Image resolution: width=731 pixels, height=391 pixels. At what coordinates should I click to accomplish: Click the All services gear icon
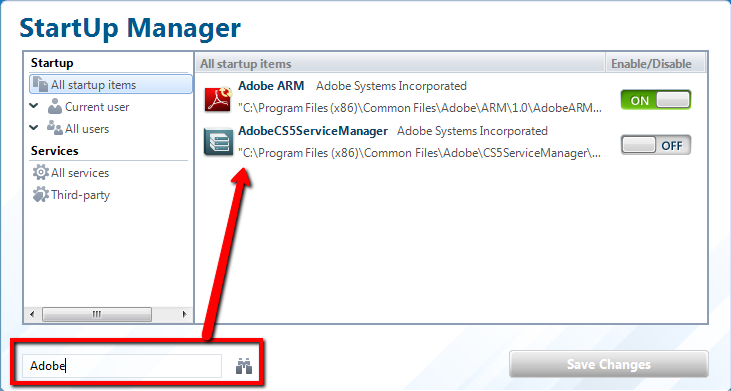[x=41, y=172]
